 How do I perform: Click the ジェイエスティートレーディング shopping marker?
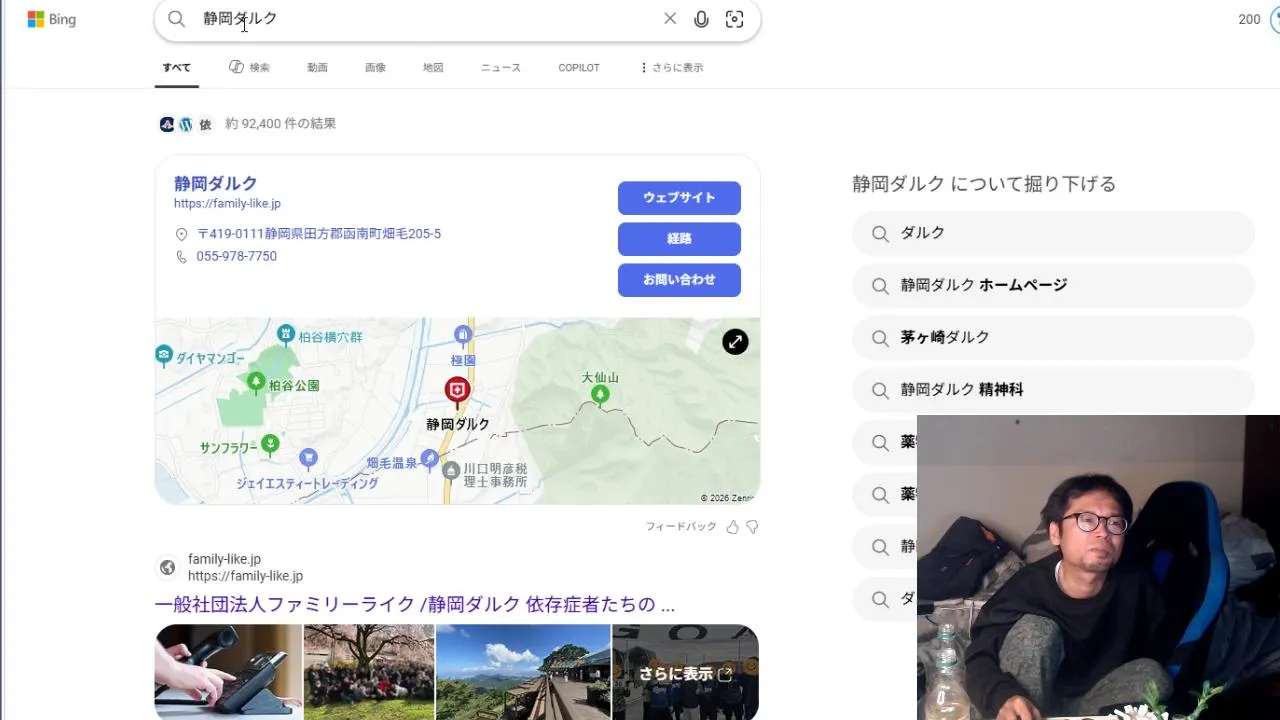click(x=308, y=458)
